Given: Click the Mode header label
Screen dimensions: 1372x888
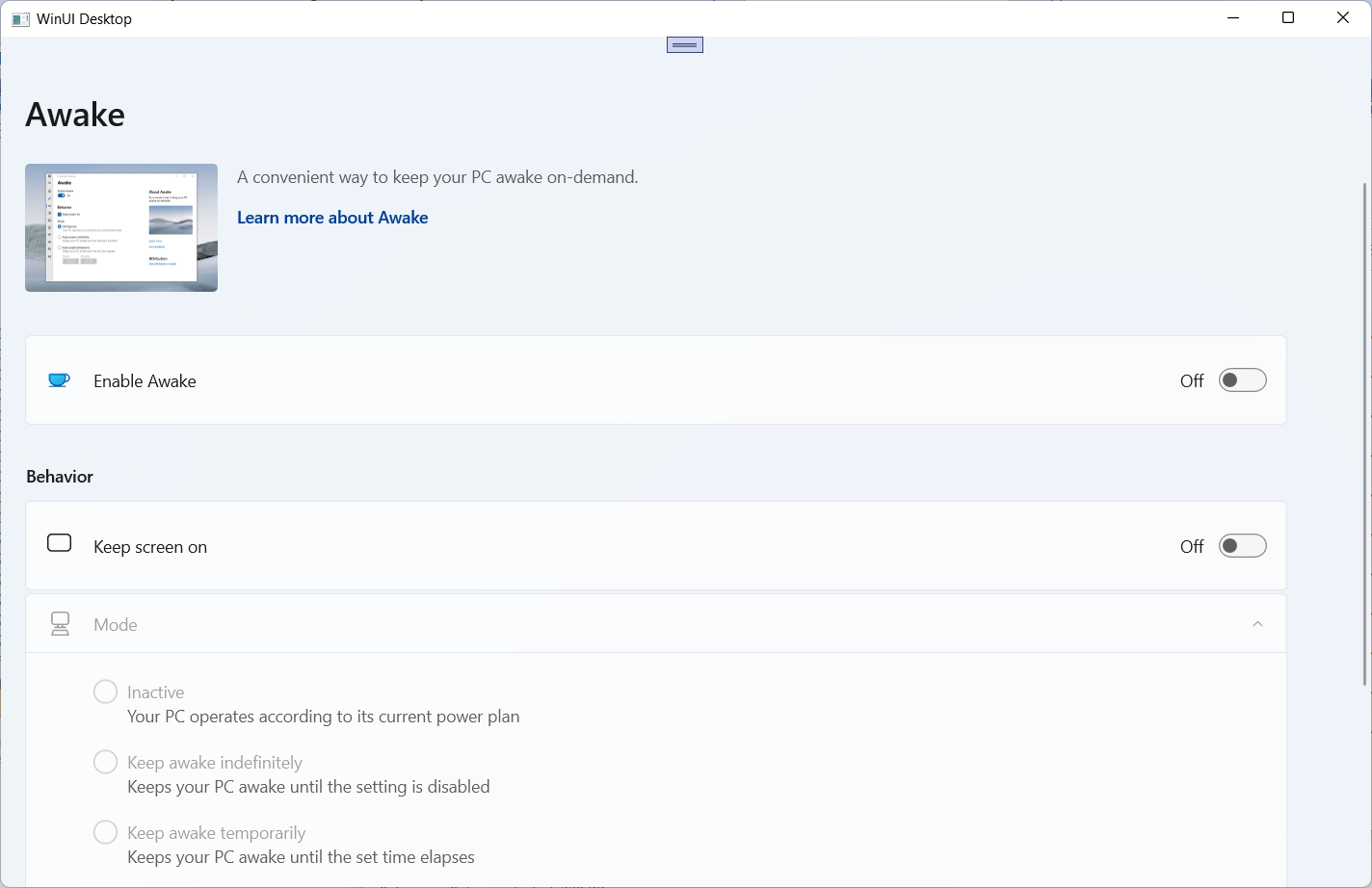Looking at the screenshot, I should 116,625.
